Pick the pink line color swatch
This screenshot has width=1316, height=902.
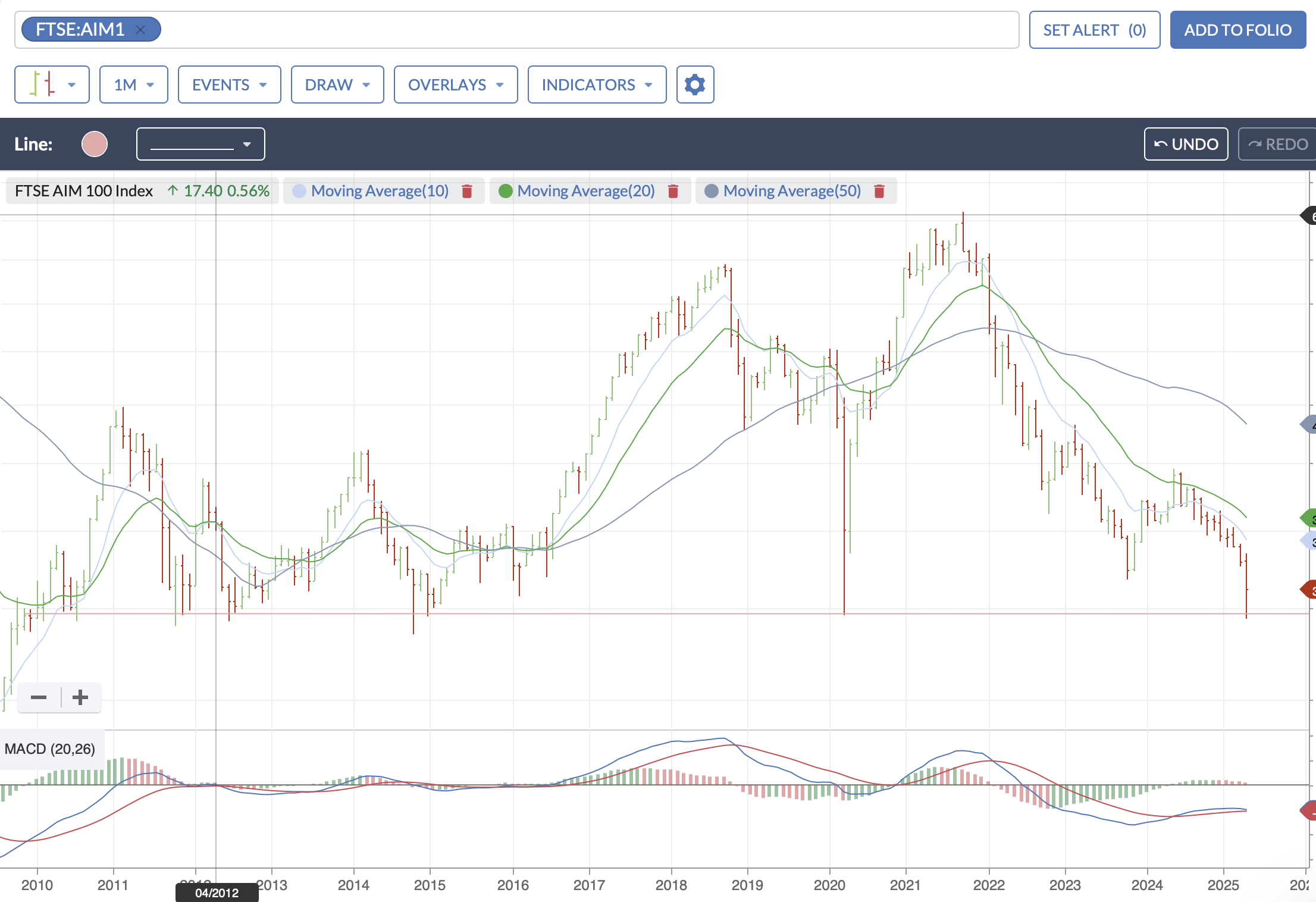coord(95,144)
